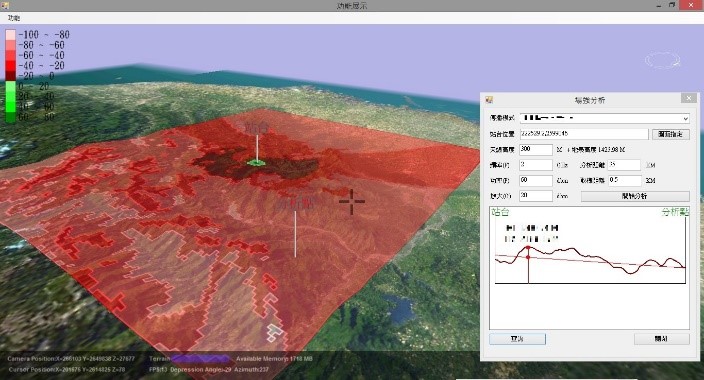The width and height of the screenshot is (704, 380).
Task: Click the compass ring in the sky
Action: point(663,60)
